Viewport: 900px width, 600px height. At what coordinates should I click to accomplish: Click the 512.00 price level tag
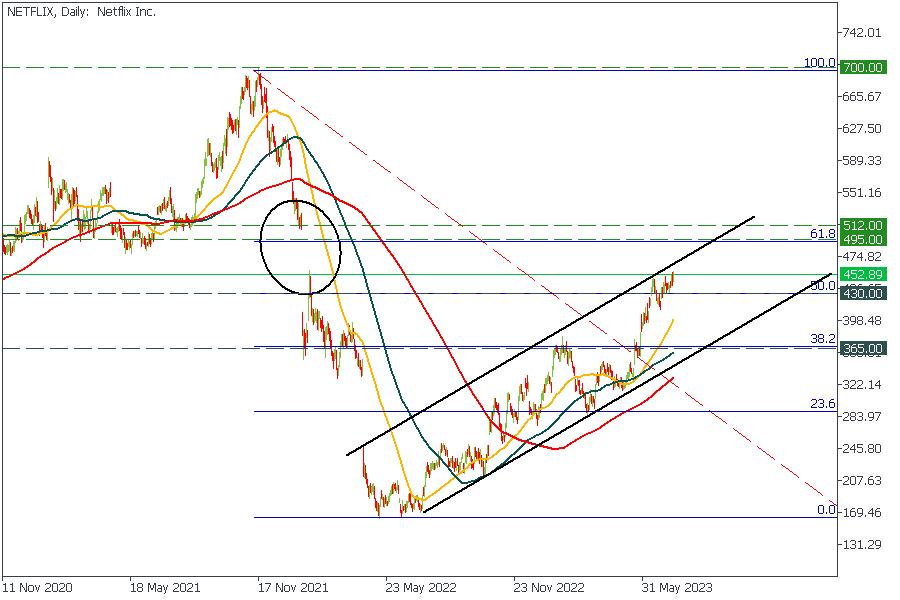click(862, 225)
